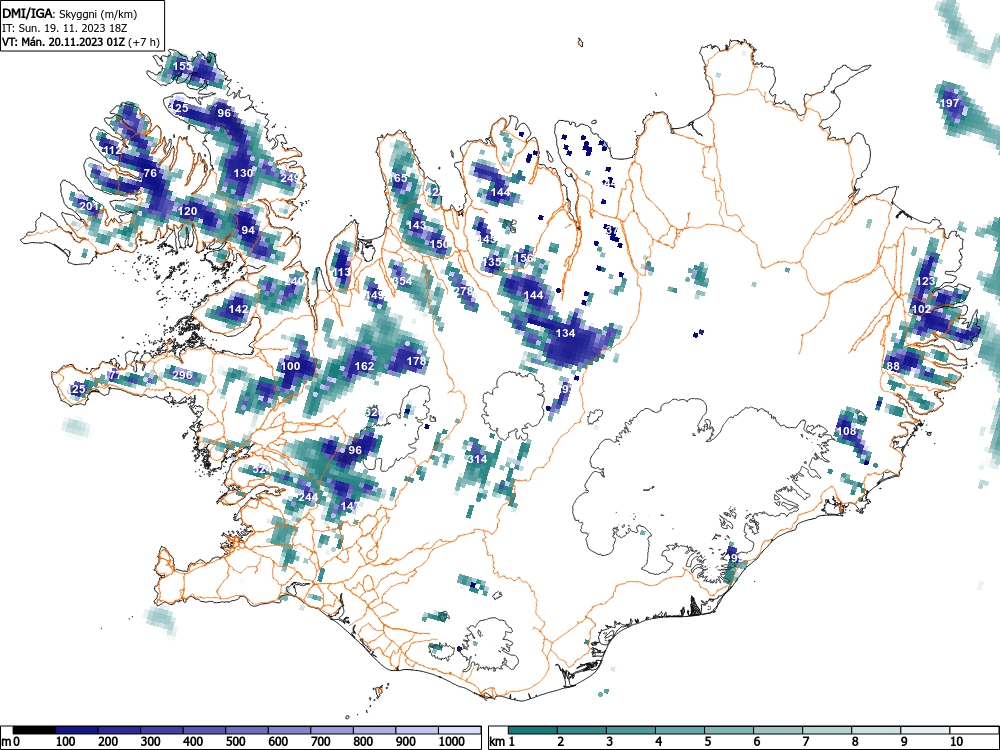Viewport: 1000px width, 750px height.
Task: Select the 156 visibility value
Action: click(x=523, y=258)
